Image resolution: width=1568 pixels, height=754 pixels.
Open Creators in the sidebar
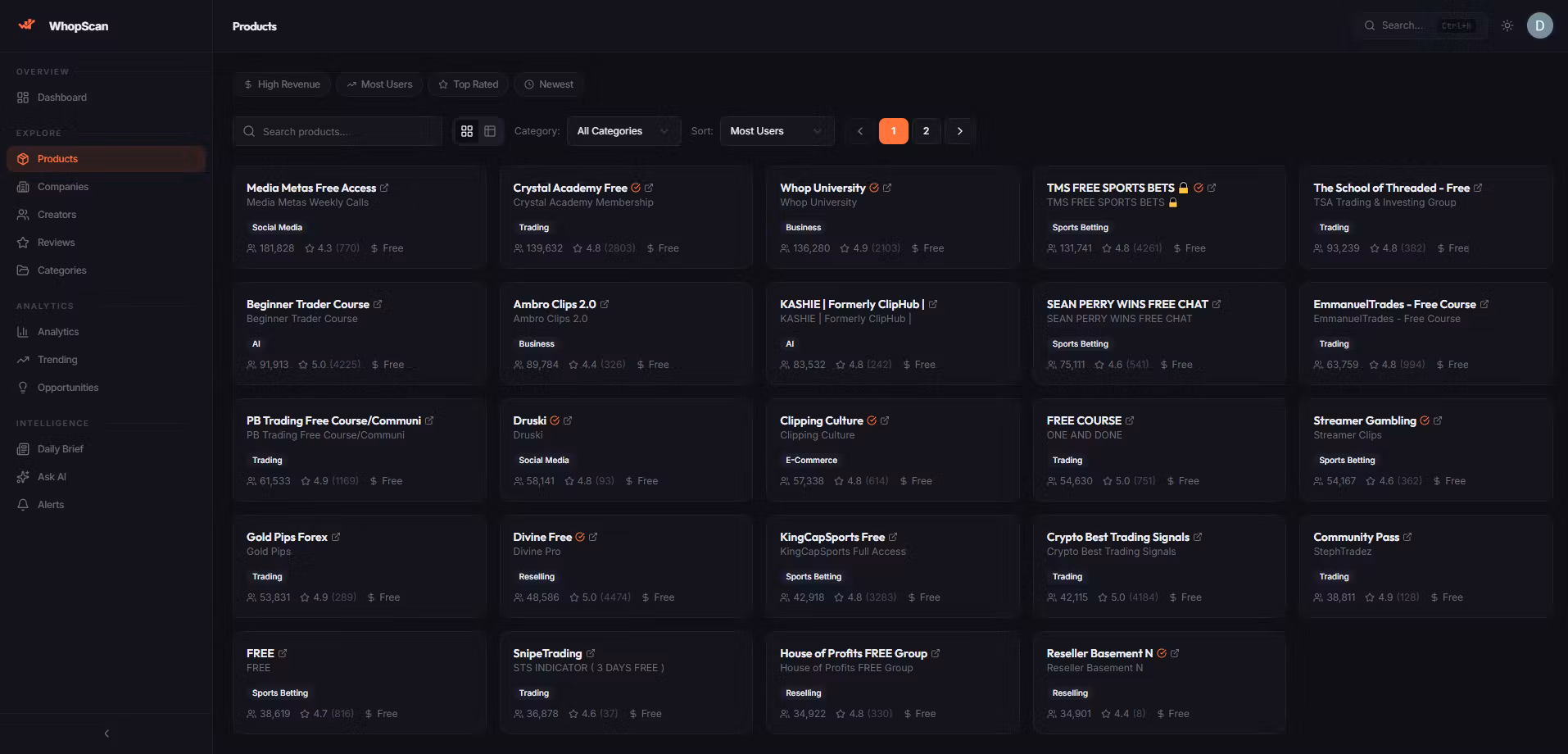pyautogui.click(x=106, y=215)
